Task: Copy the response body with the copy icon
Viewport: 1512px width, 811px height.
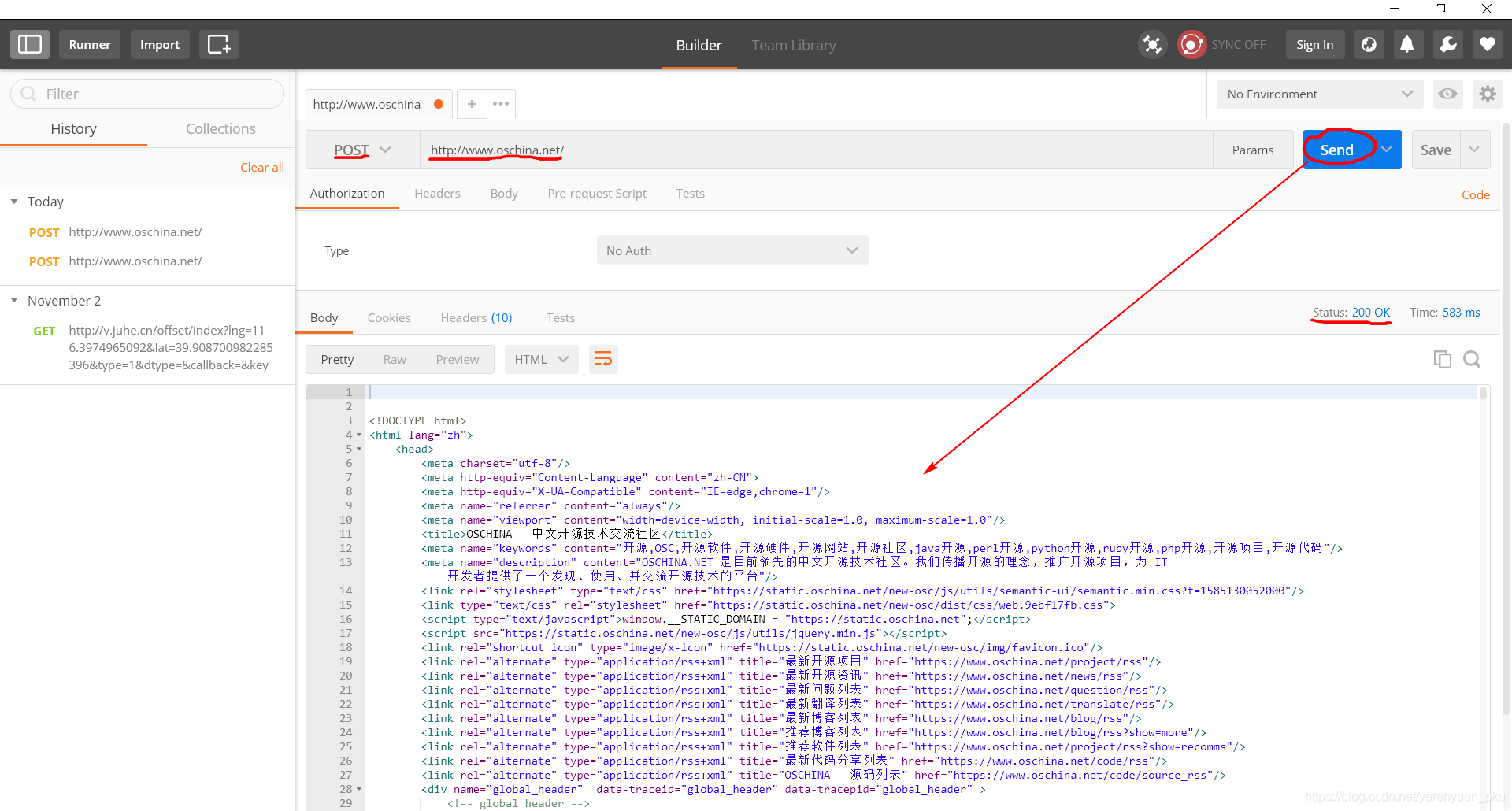Action: pyautogui.click(x=1443, y=358)
